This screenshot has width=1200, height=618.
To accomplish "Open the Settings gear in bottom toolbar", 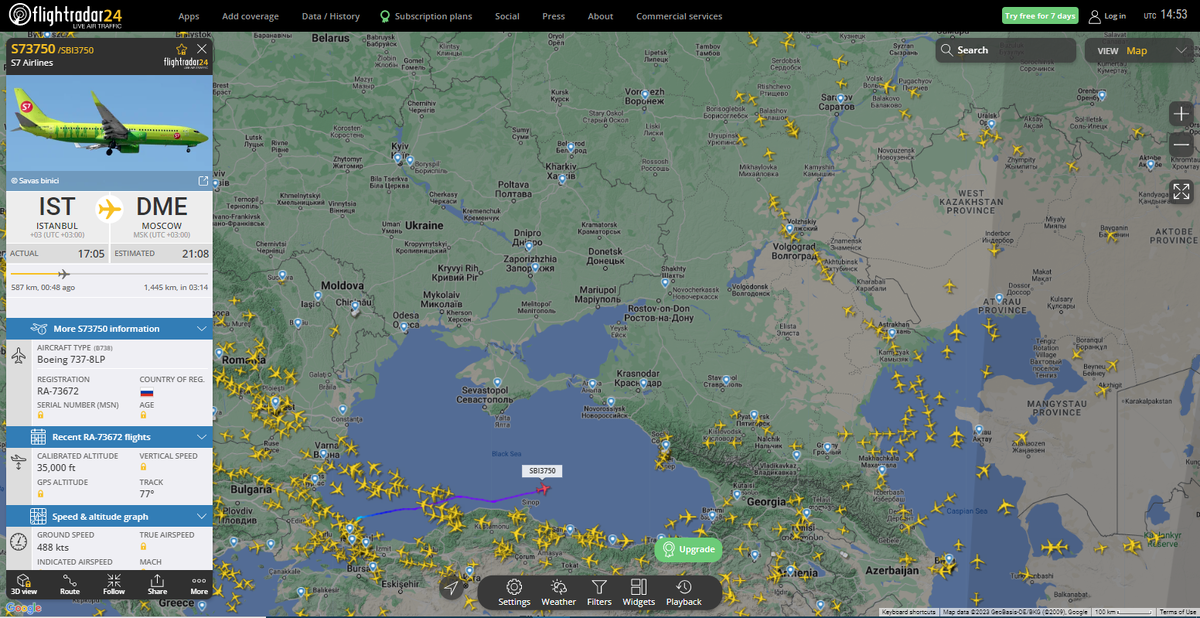I will [x=514, y=592].
